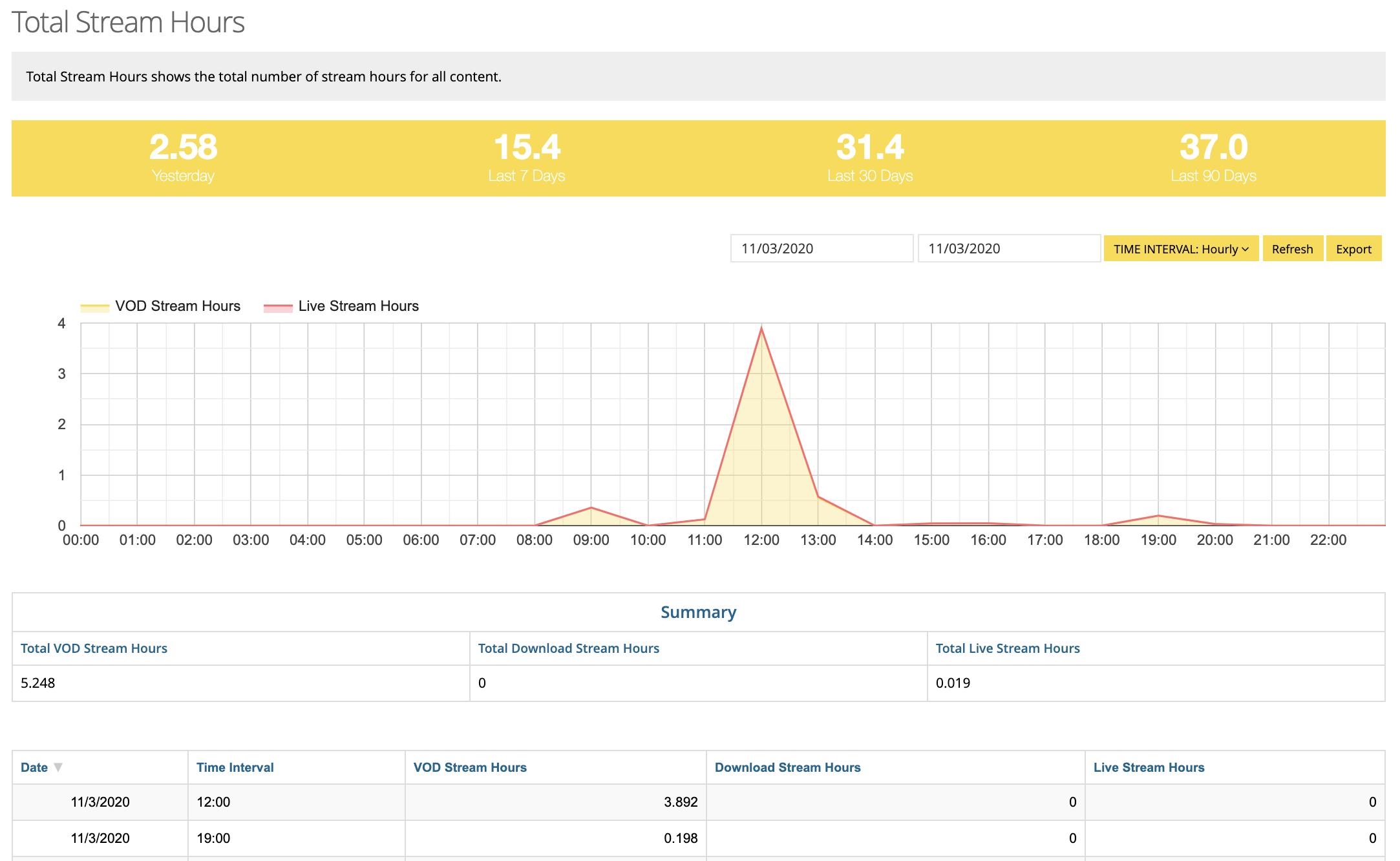Click the Export button
Screen dimensions: 1400x861
click(x=1353, y=248)
